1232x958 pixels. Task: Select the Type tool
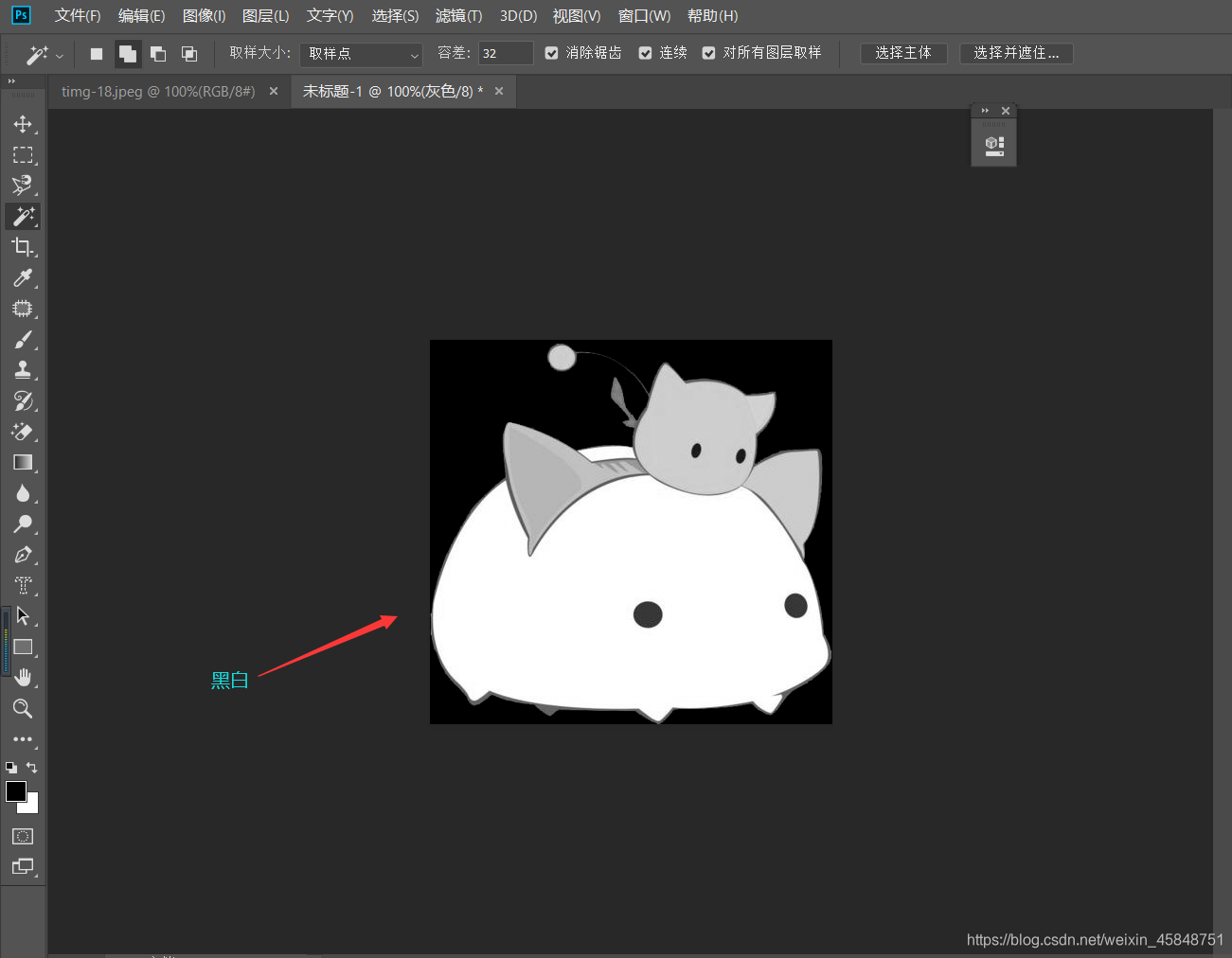[x=23, y=585]
